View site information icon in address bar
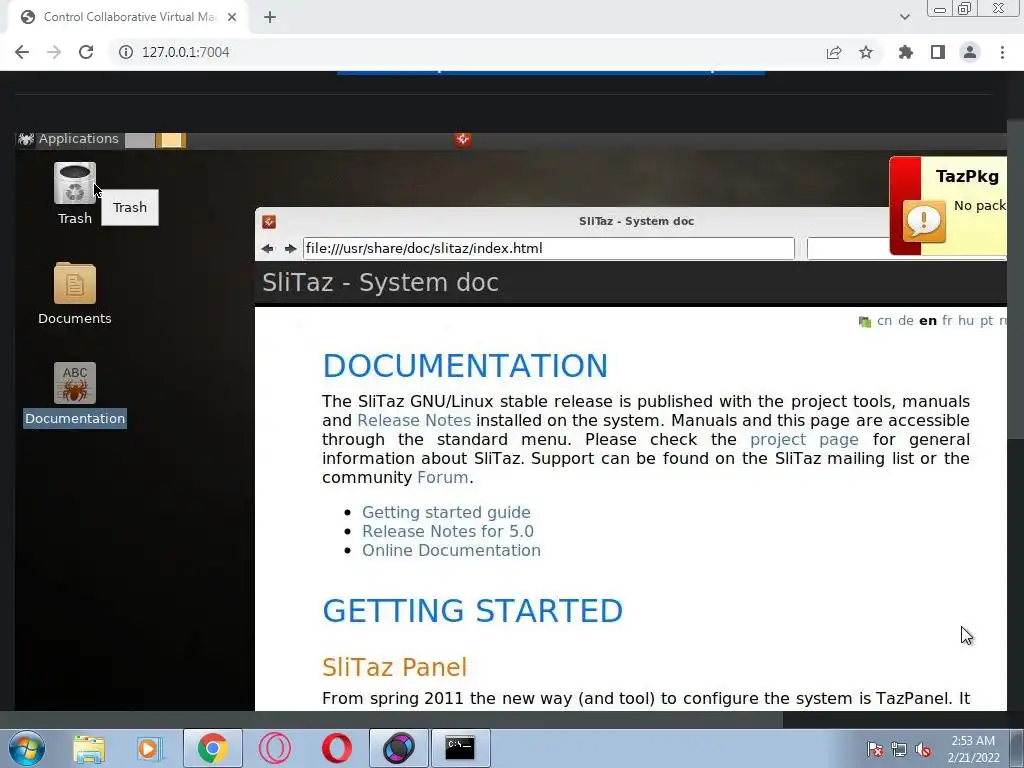Viewport: 1024px width, 768px height. (x=125, y=52)
